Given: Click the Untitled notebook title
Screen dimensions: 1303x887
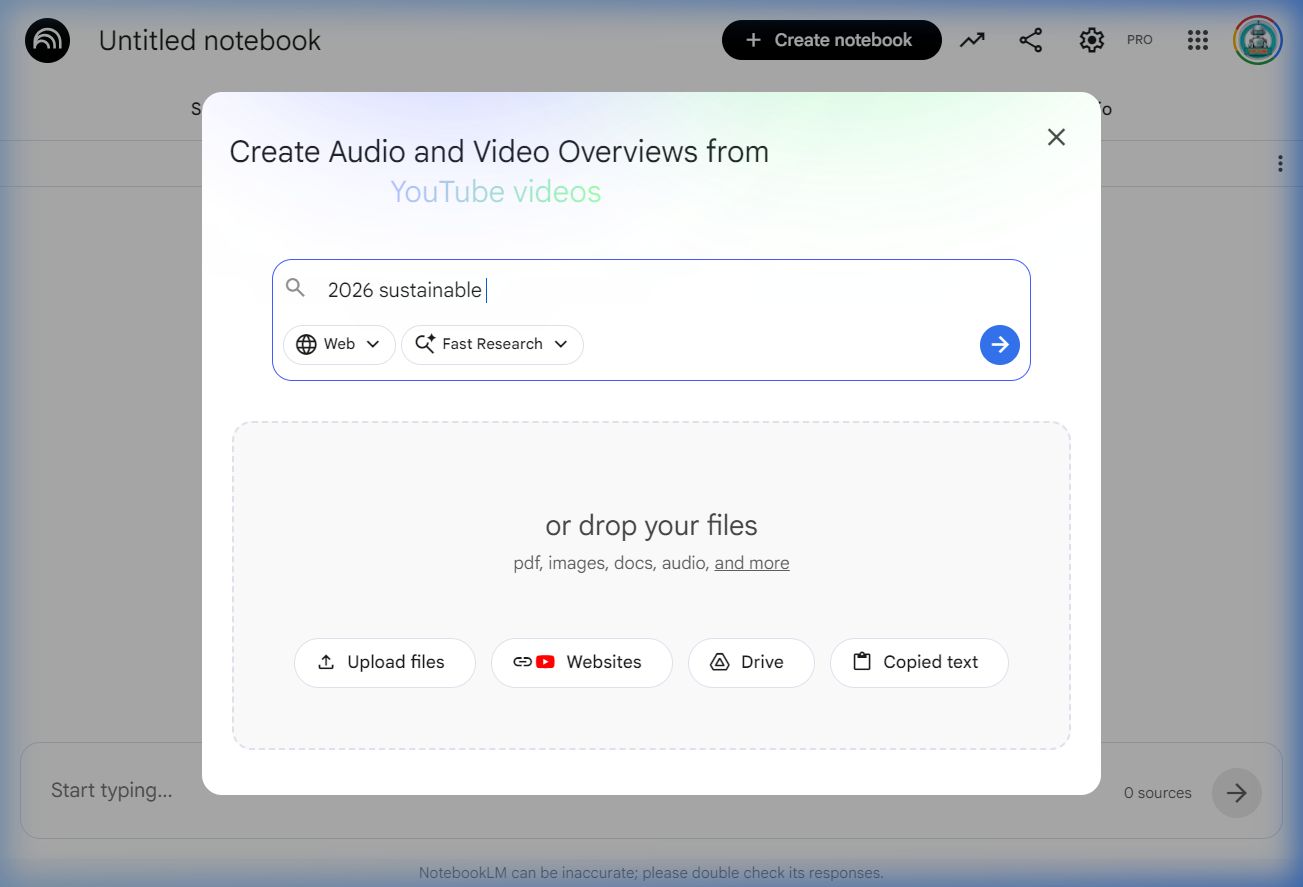Looking at the screenshot, I should 210,41.
